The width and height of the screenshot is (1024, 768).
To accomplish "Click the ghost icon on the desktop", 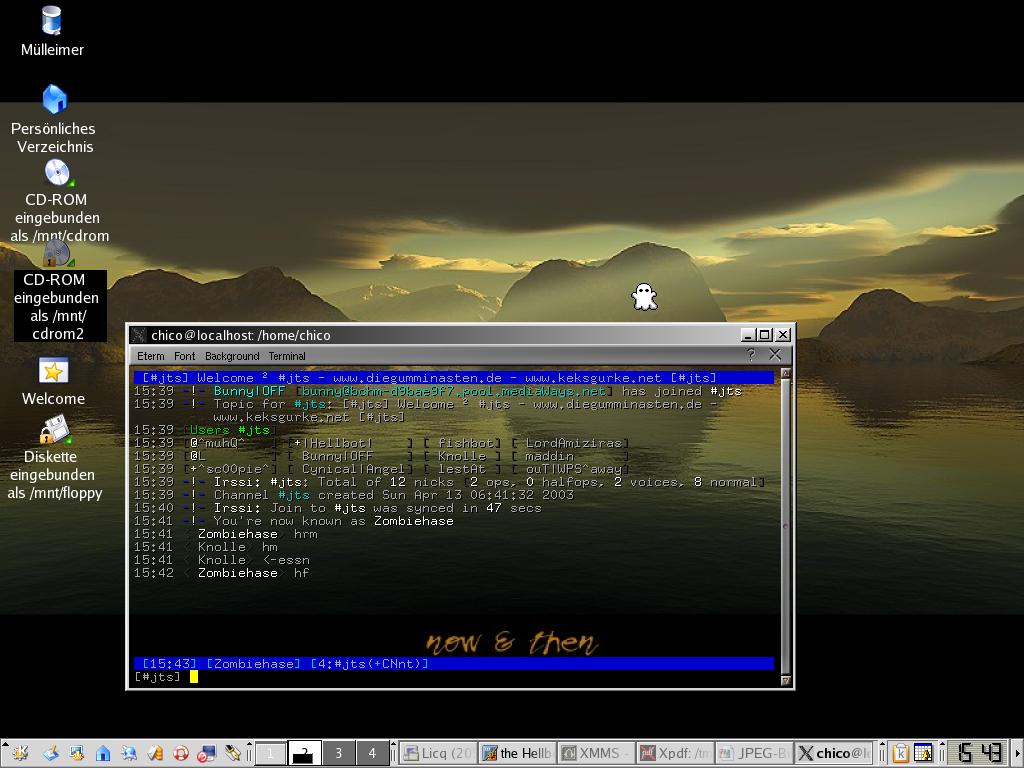I will click(645, 296).
